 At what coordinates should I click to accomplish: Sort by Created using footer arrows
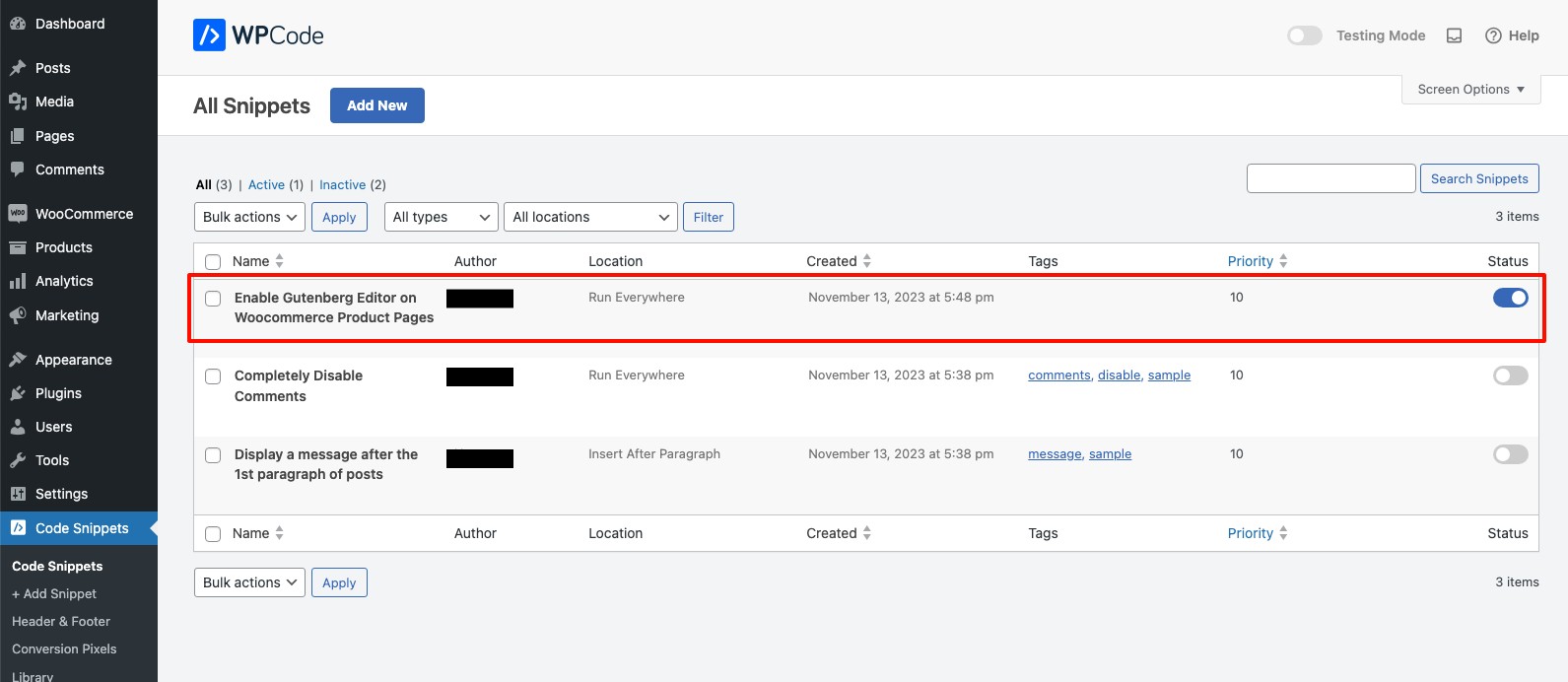click(867, 533)
